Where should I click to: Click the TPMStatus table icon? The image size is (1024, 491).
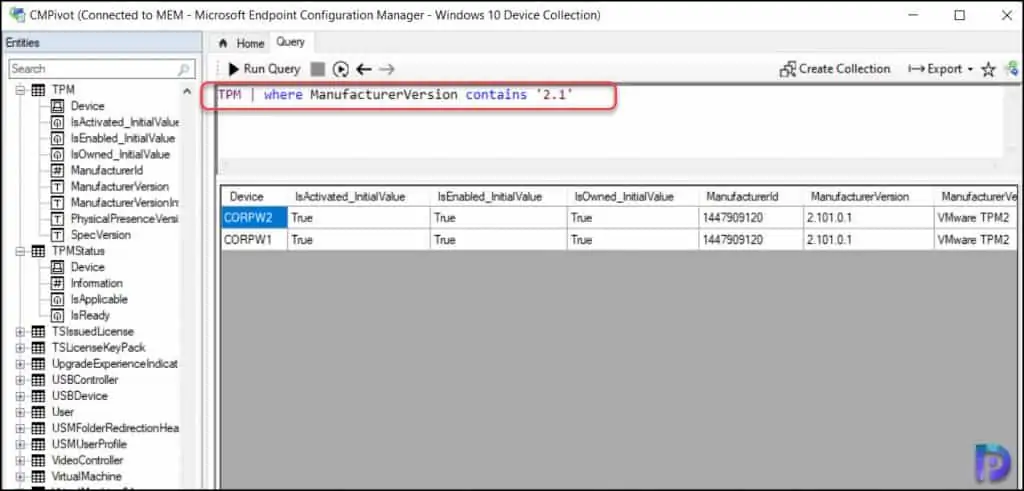tap(39, 251)
